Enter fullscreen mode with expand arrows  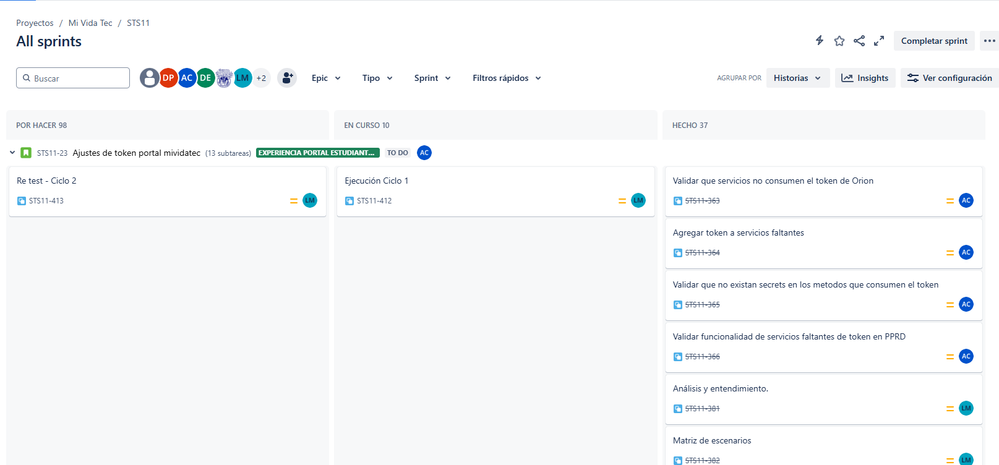tap(879, 41)
